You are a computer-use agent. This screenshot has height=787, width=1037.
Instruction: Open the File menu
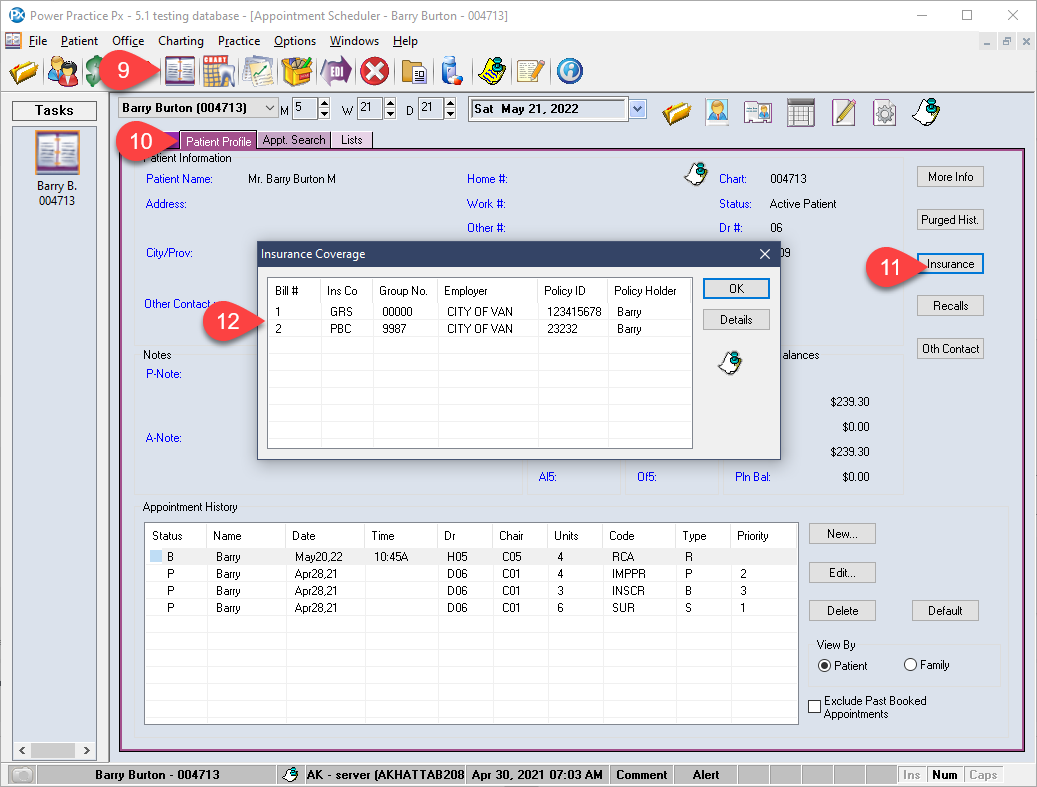click(x=38, y=41)
